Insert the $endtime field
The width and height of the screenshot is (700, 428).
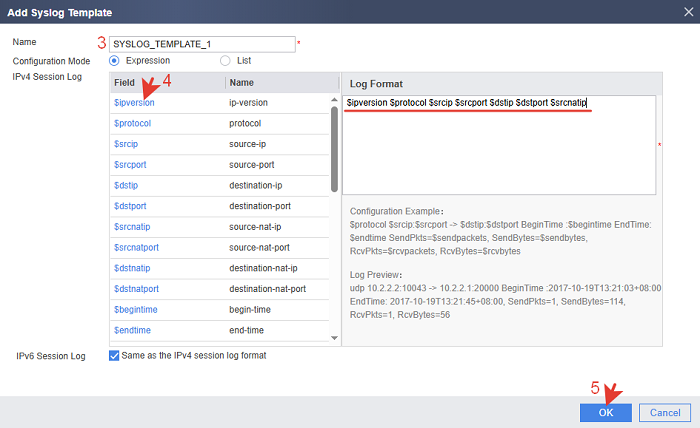coord(133,329)
